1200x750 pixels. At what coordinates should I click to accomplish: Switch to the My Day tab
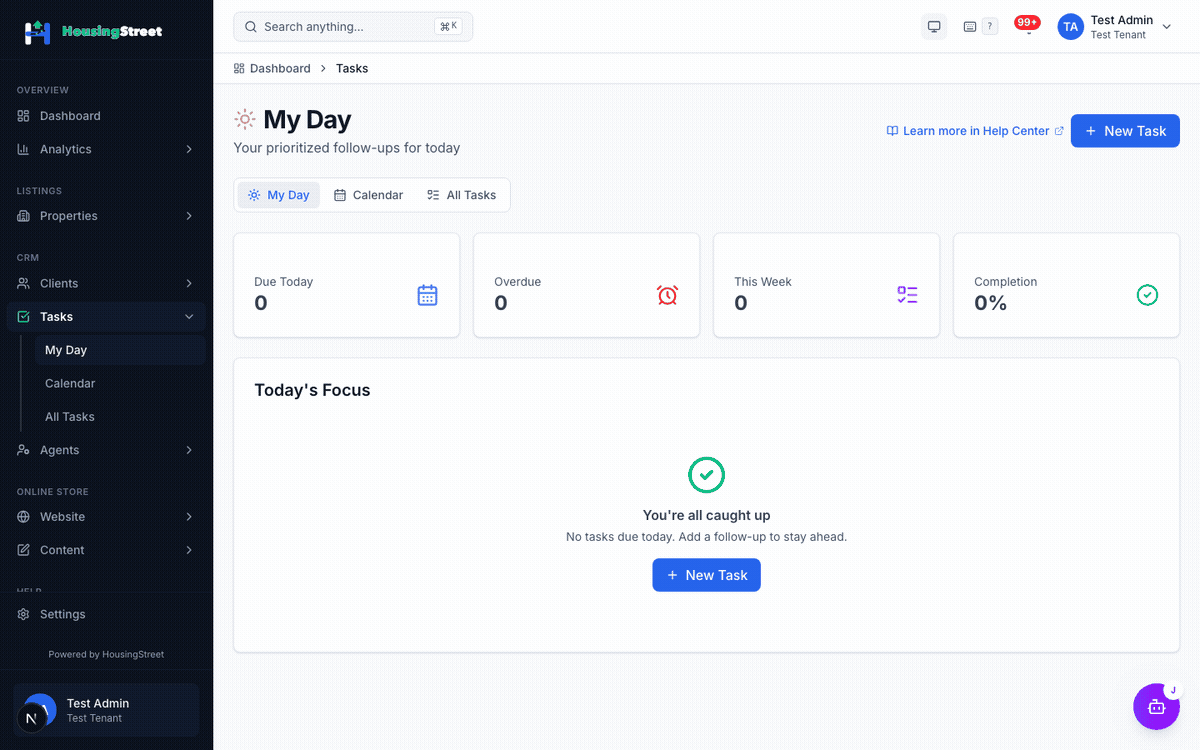coord(279,195)
